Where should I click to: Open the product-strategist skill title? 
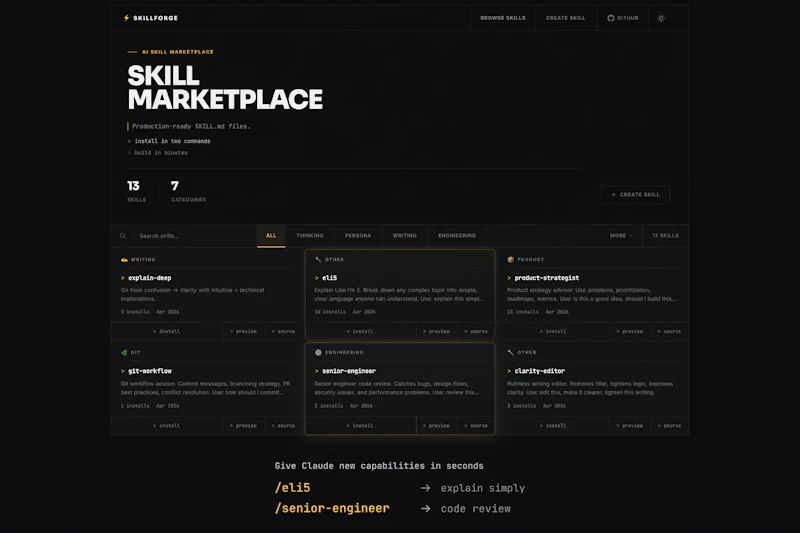tap(546, 278)
